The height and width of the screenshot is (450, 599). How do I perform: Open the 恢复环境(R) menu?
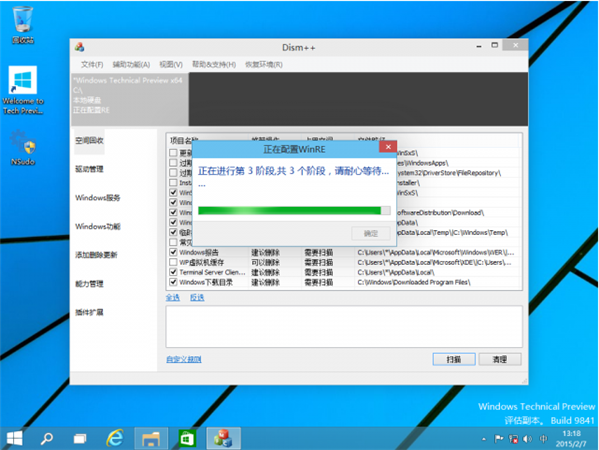(x=264, y=65)
